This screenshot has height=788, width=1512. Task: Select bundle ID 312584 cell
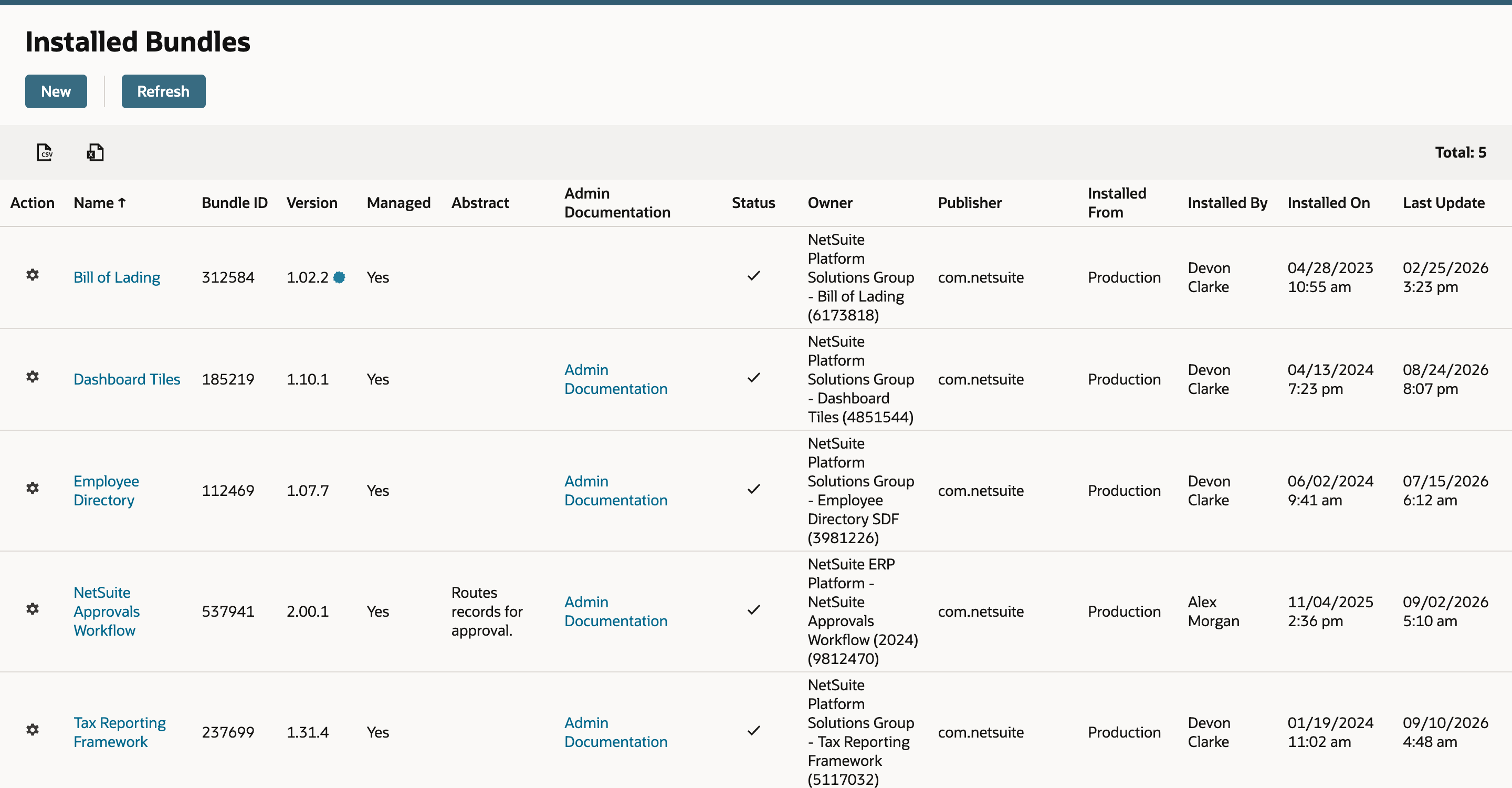228,277
